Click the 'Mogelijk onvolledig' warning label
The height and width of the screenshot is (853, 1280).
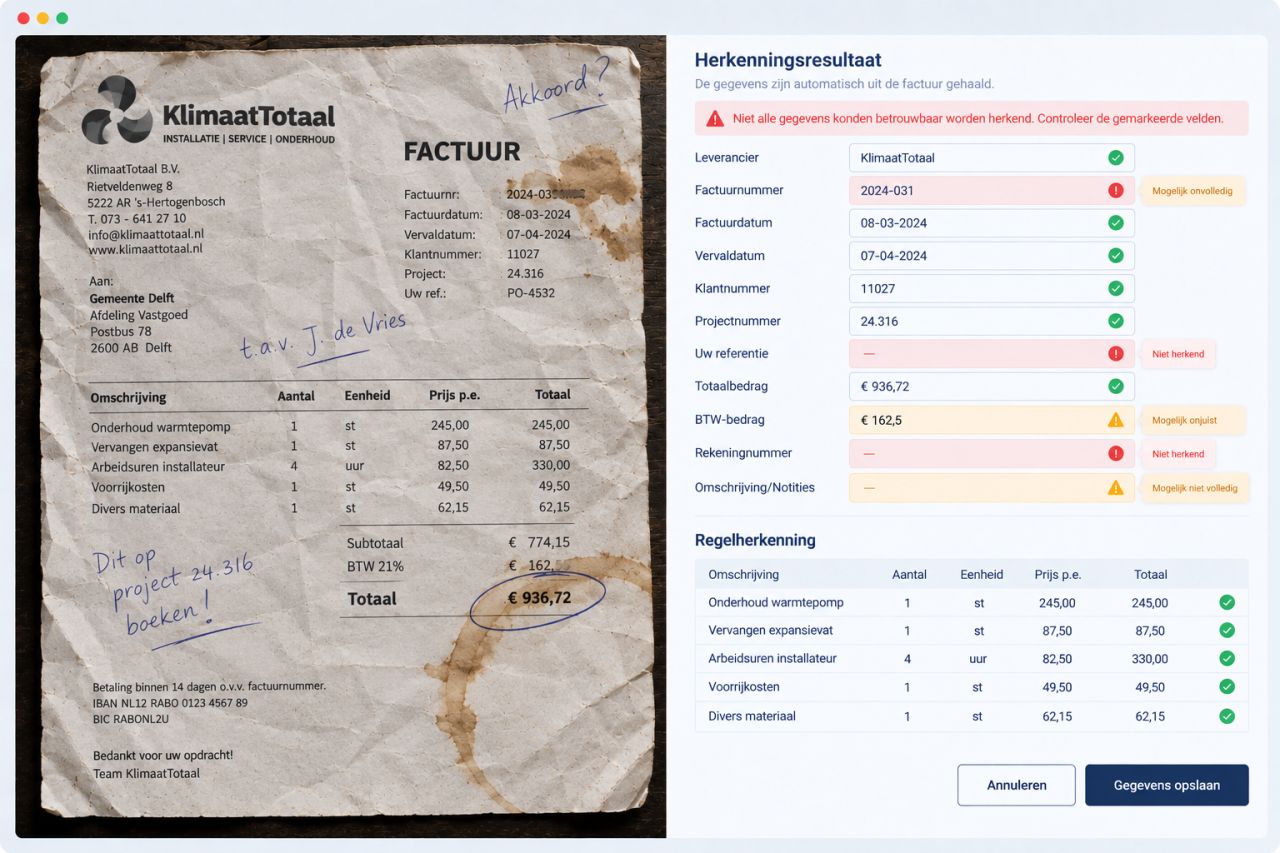[x=1192, y=191]
